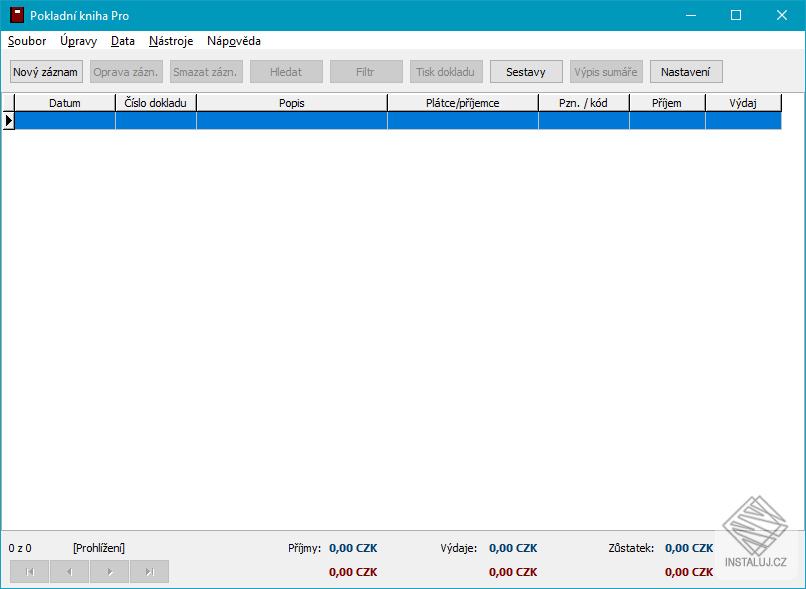Go to the first record navigation arrow
The height and width of the screenshot is (589, 806).
click(29, 572)
